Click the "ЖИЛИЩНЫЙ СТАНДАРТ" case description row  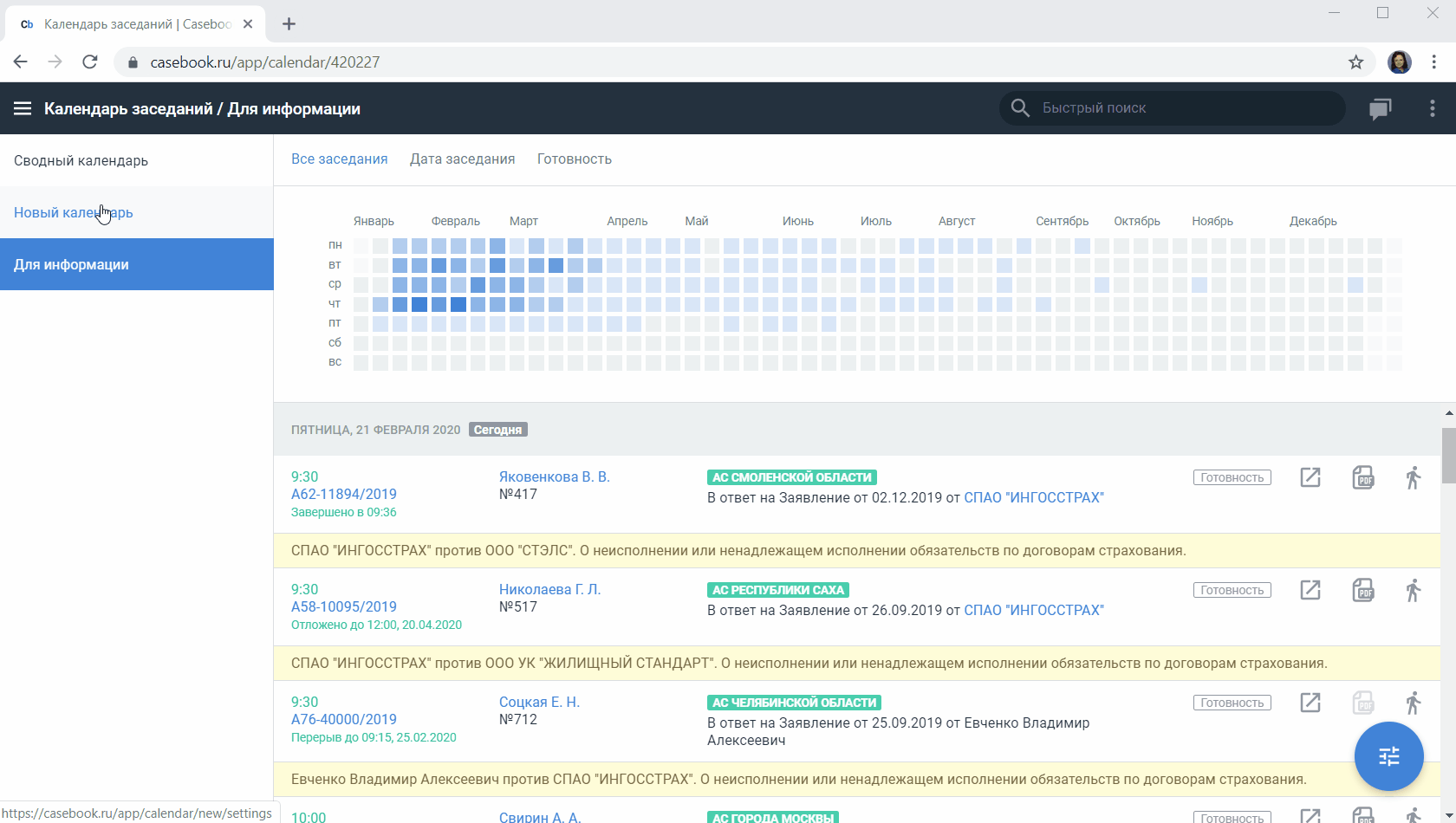[x=857, y=664]
